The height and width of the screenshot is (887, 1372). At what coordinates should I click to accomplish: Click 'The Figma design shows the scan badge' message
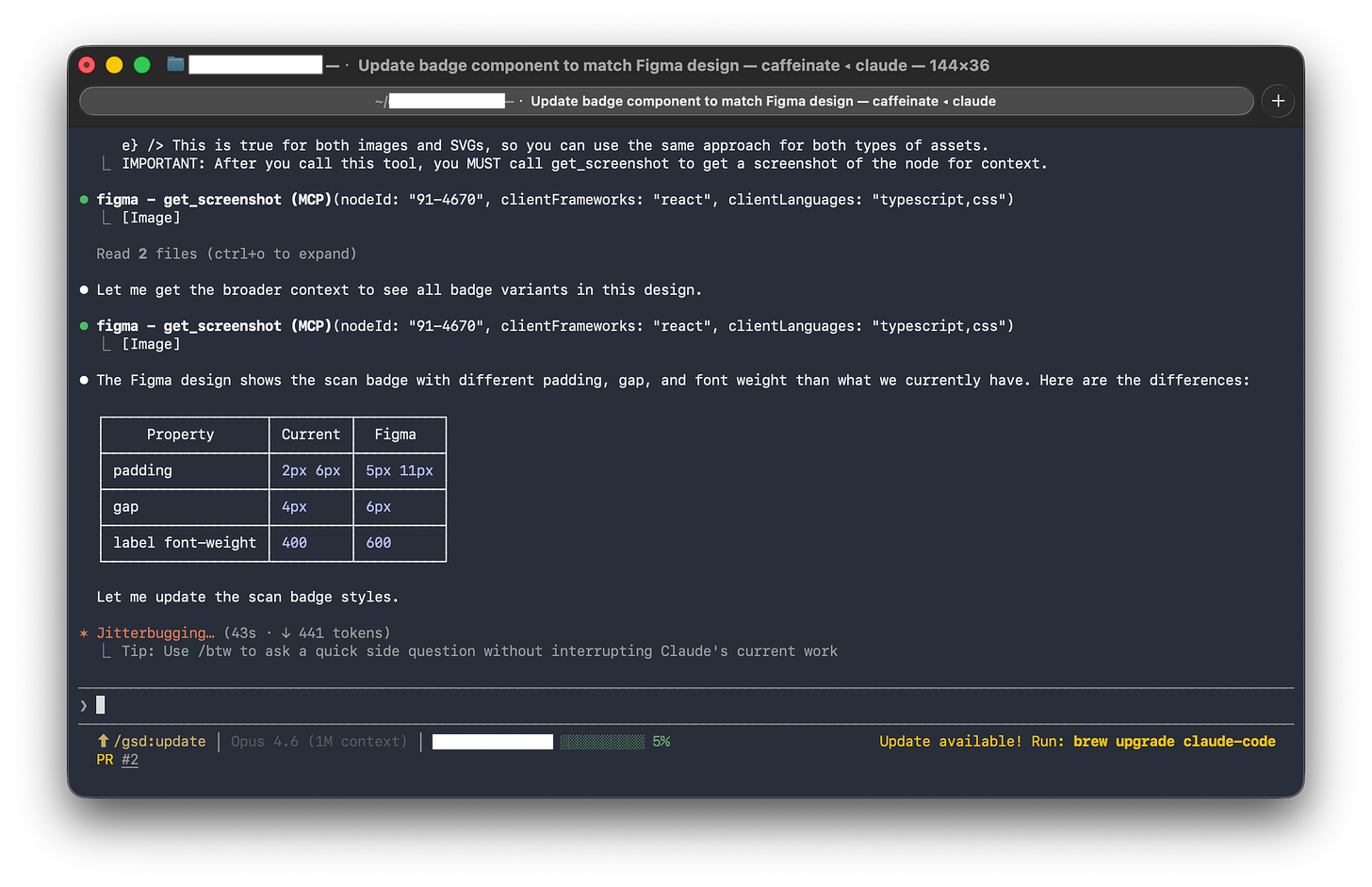click(673, 381)
